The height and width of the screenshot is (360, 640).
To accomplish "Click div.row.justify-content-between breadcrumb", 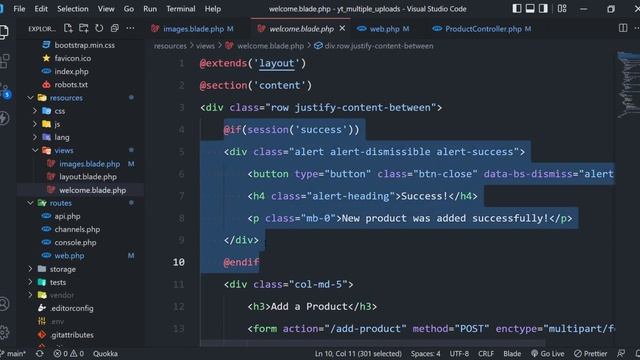I will pos(379,46).
